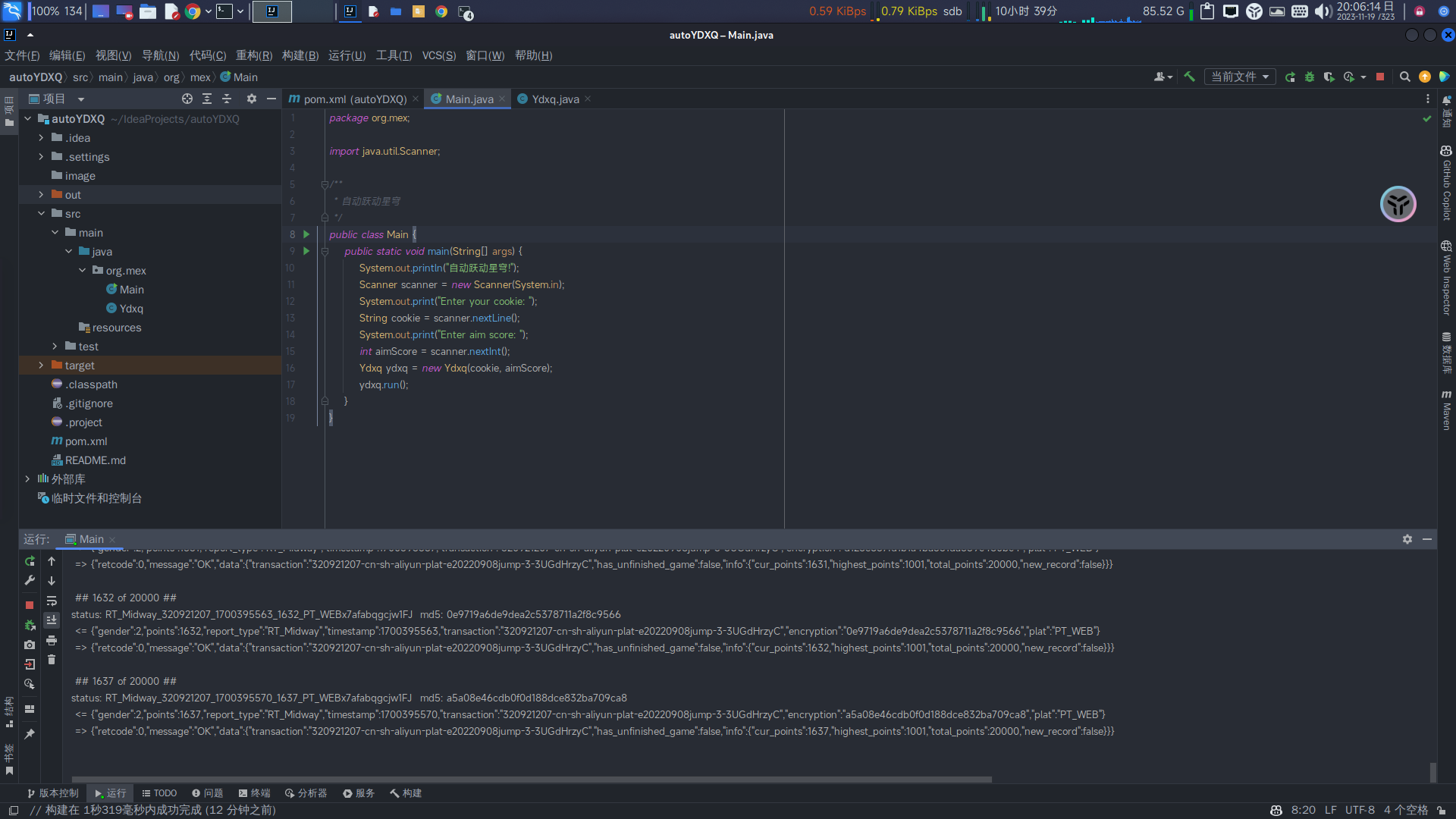Take thread dump with camera icon
Image resolution: width=1456 pixels, height=819 pixels.
tap(30, 645)
